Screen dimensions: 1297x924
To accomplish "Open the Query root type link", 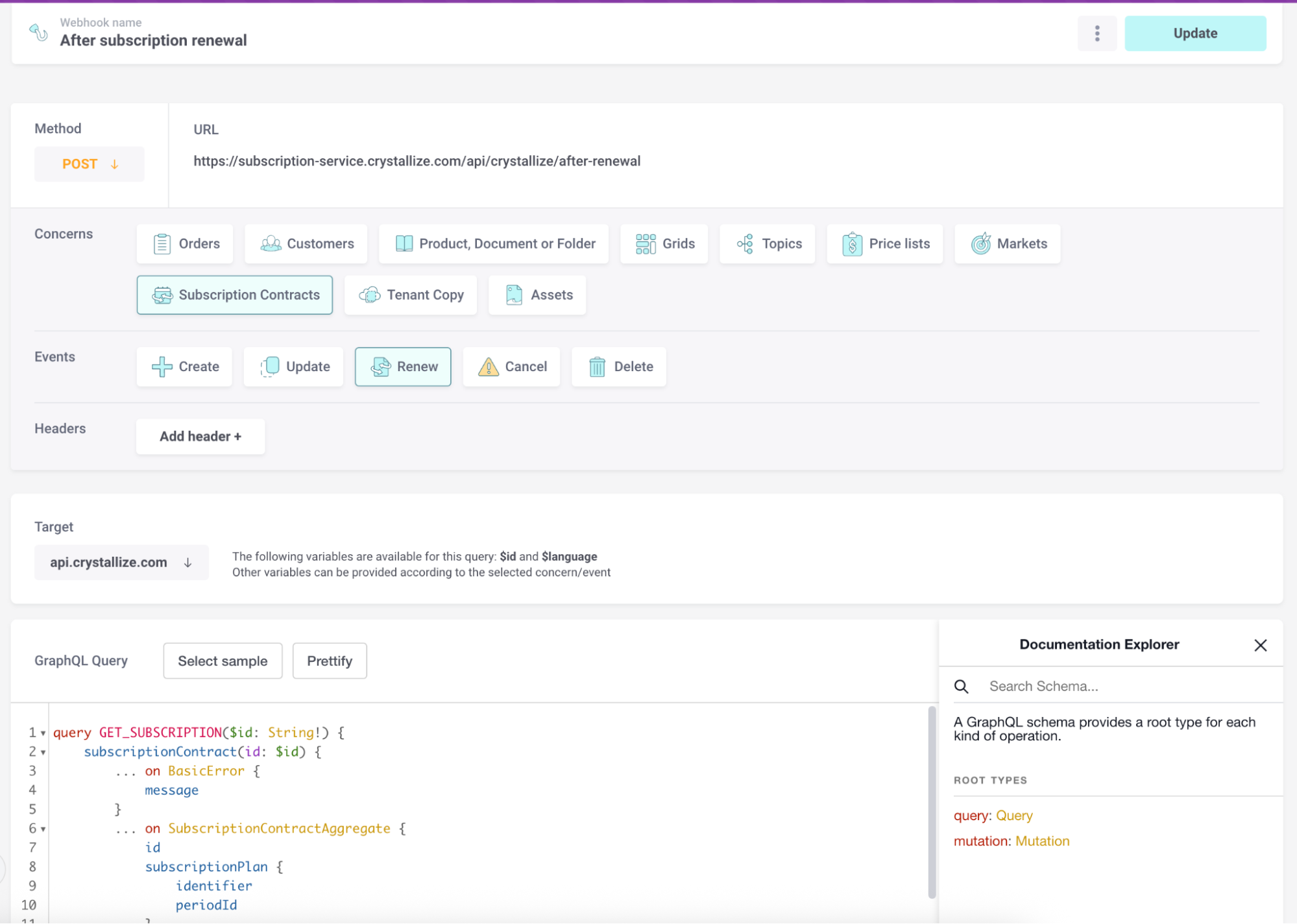I will click(1014, 816).
